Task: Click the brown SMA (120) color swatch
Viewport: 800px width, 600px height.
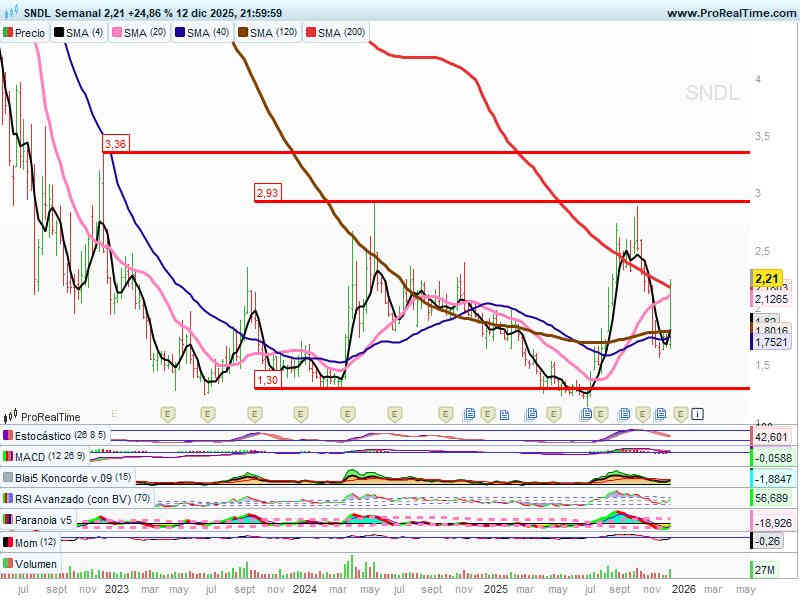Action: pyautogui.click(x=241, y=33)
